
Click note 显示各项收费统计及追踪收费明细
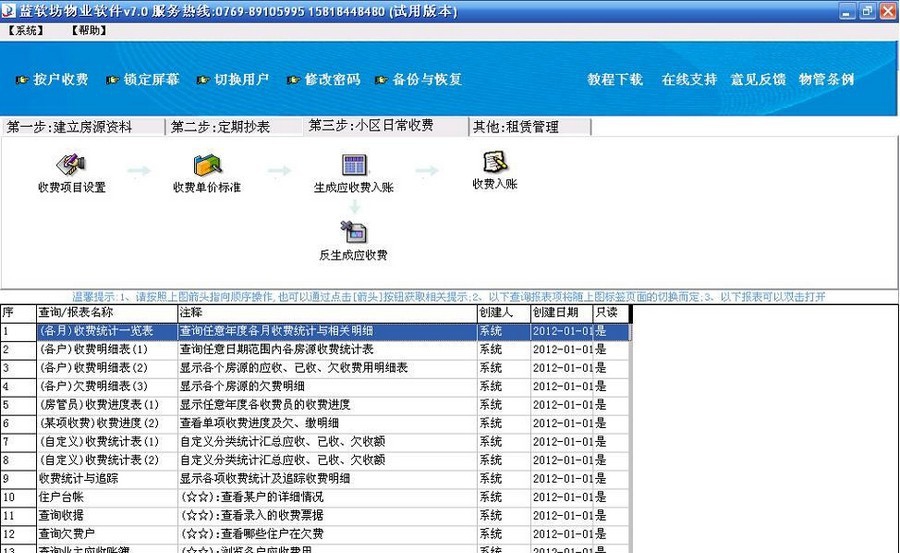[x=265, y=478]
